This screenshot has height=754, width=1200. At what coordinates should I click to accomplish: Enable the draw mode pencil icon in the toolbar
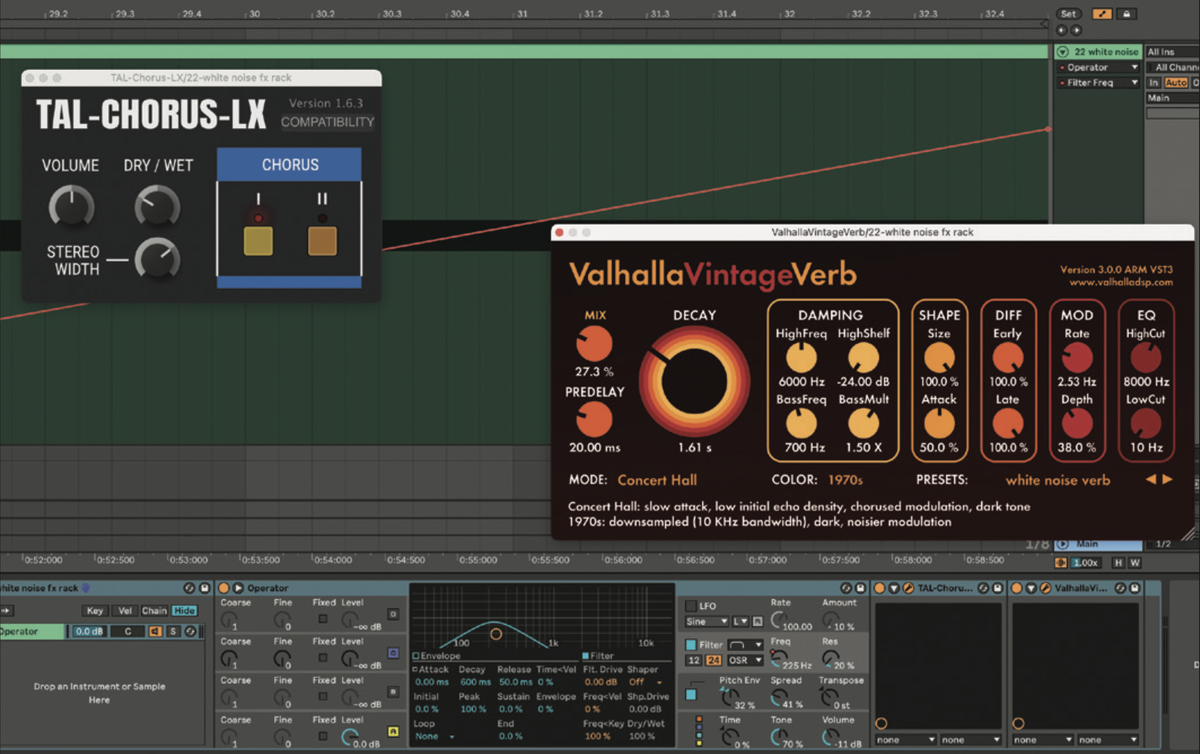pyautogui.click(x=1102, y=14)
